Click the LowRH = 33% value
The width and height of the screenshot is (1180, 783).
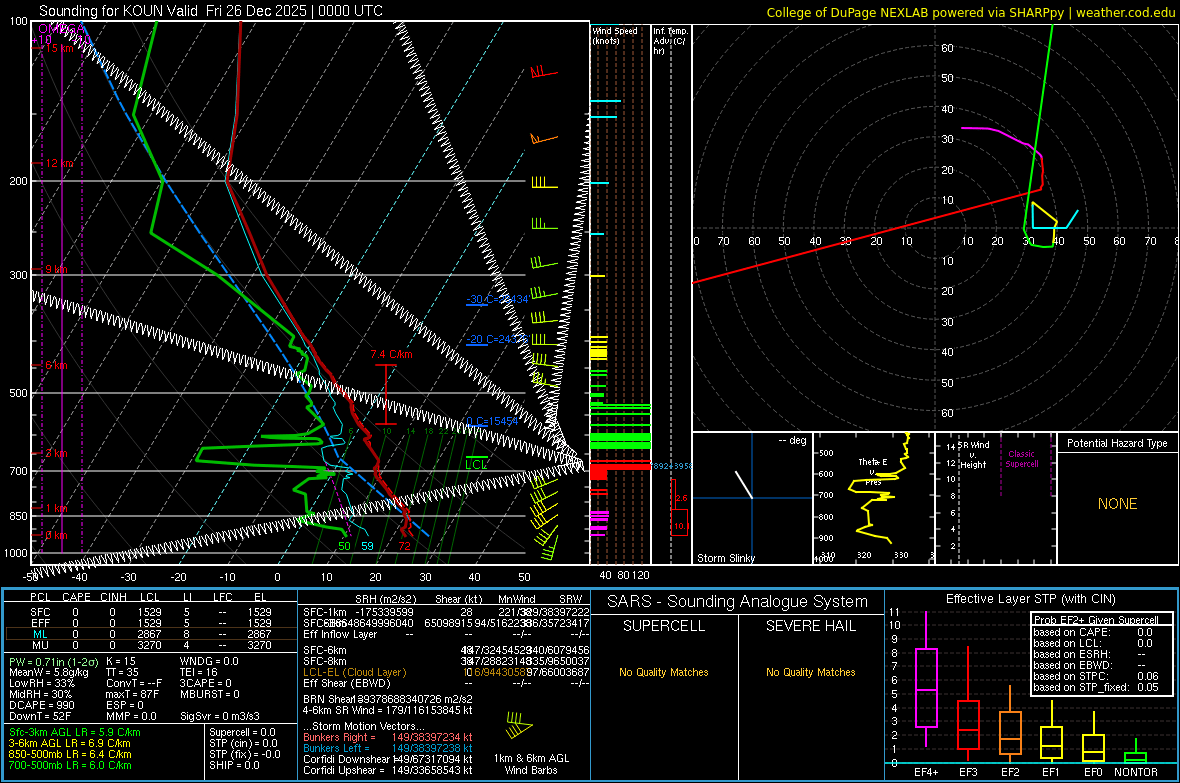pos(41,683)
